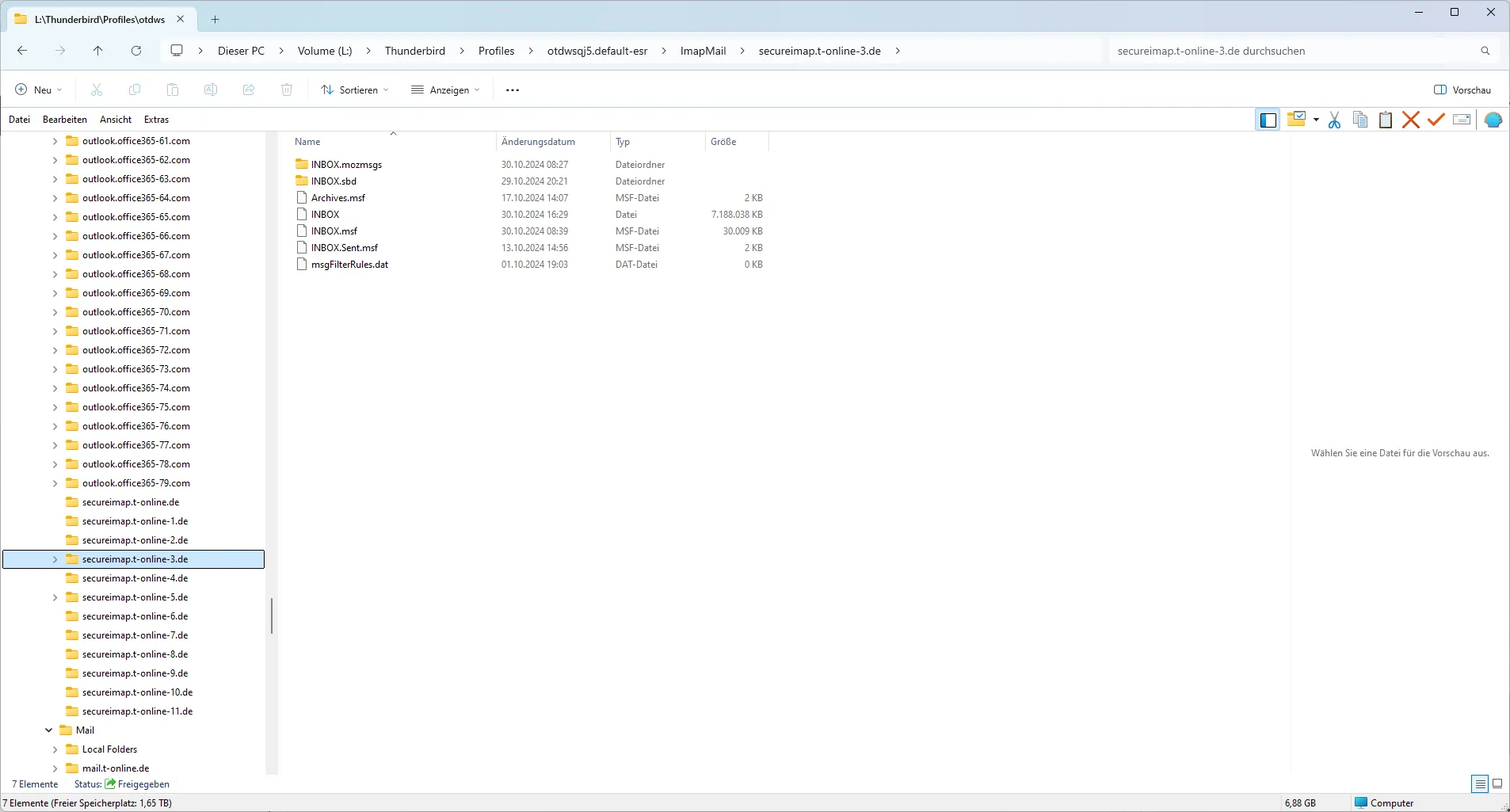
Task: Click the clipboard paste icon
Action: (1385, 120)
